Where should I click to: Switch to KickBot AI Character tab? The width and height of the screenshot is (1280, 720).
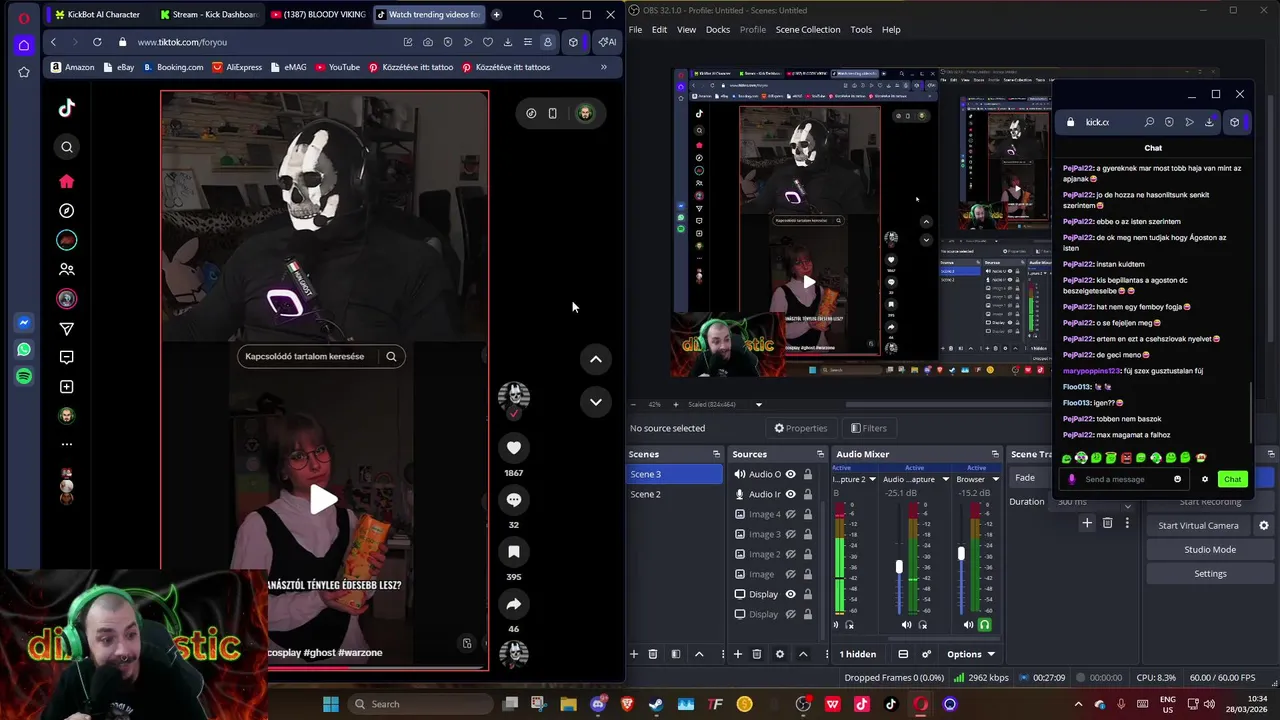[x=98, y=15]
